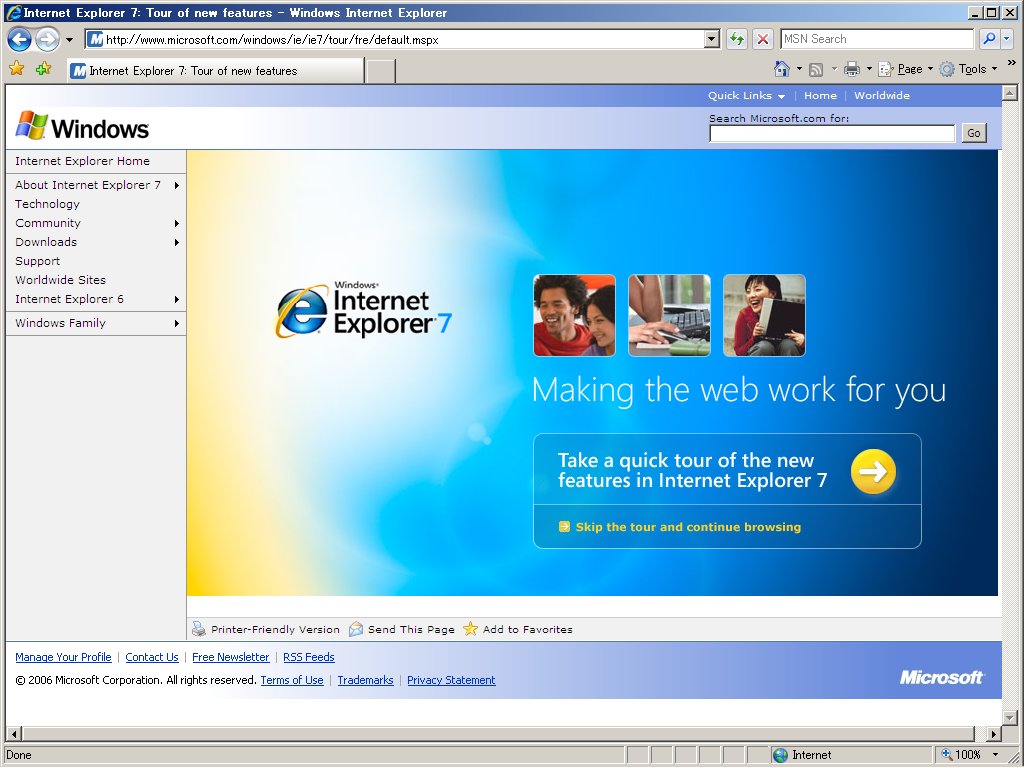
Task: Open the Quick Links dropdown
Action: pos(746,95)
